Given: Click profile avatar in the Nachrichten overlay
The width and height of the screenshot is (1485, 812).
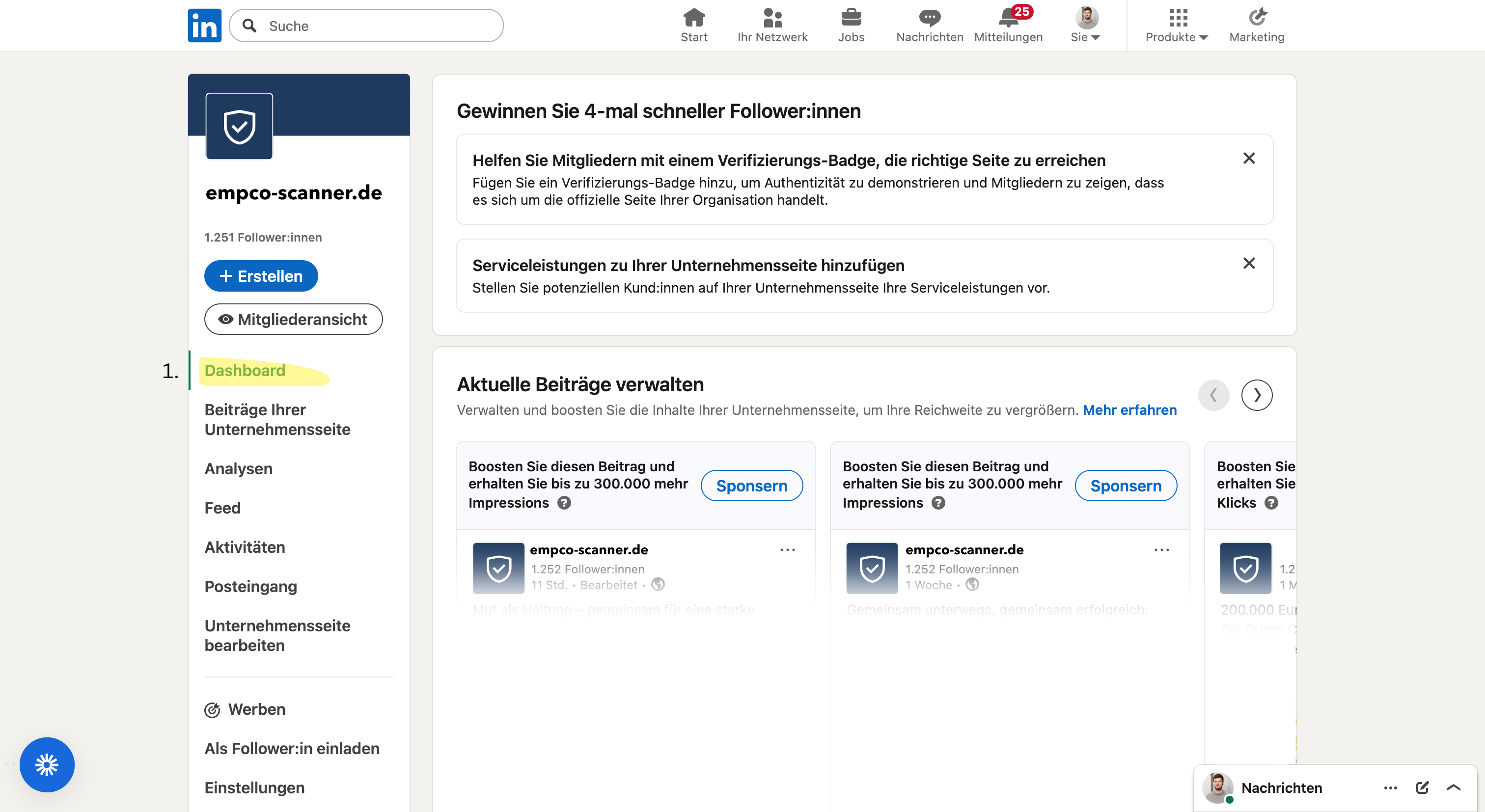Looking at the screenshot, I should point(1217,787).
